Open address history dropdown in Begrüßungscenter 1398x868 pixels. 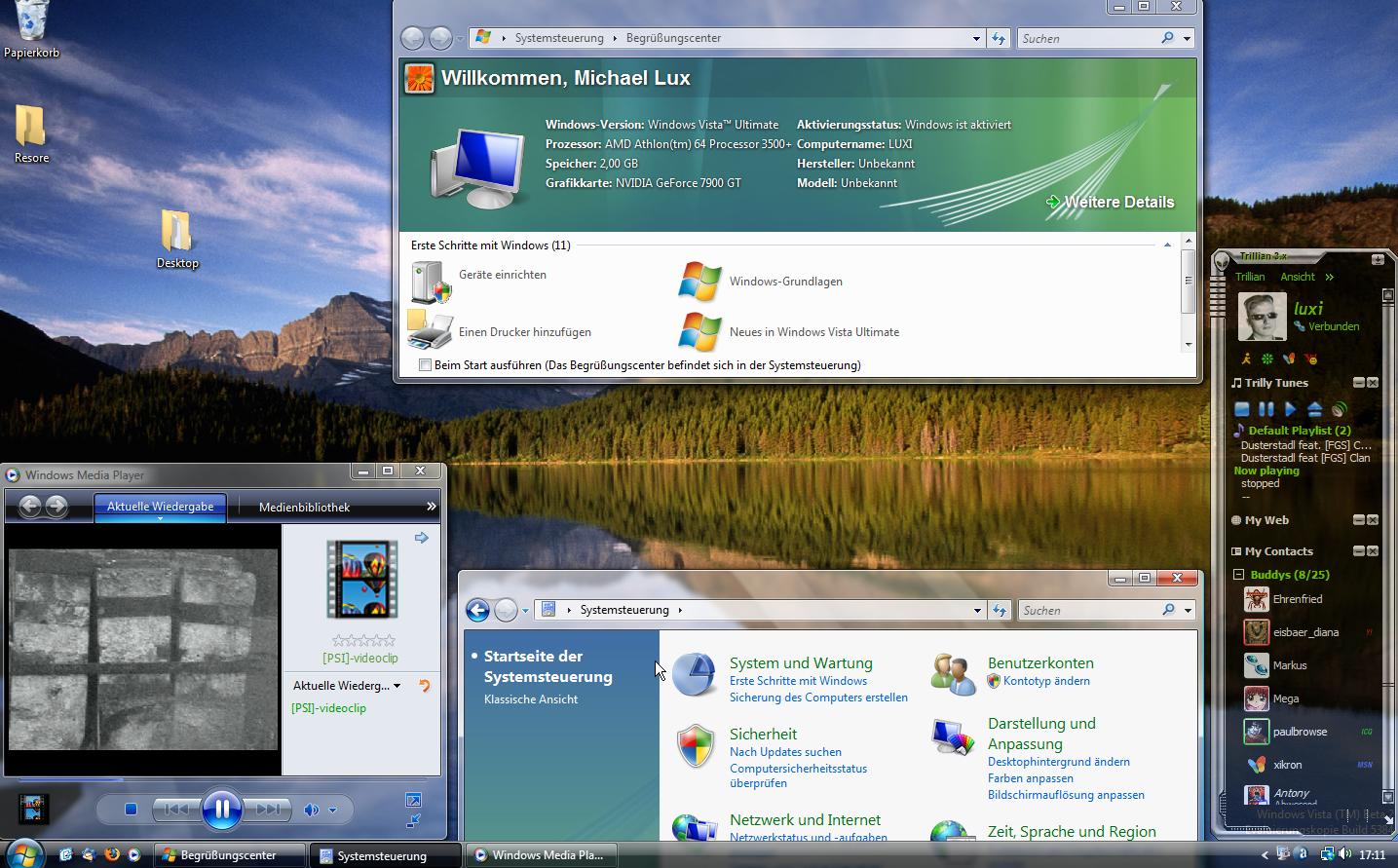[x=976, y=38]
